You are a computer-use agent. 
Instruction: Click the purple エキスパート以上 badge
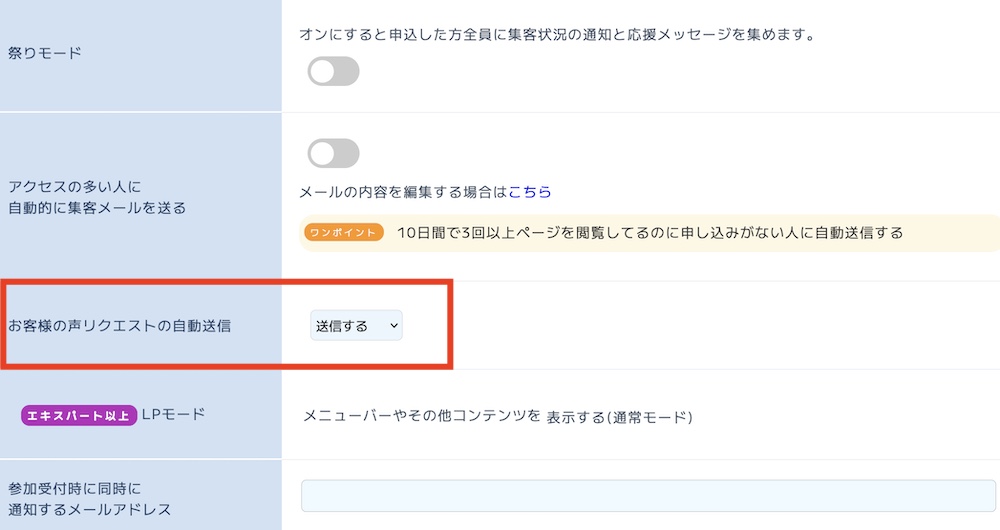point(78,415)
